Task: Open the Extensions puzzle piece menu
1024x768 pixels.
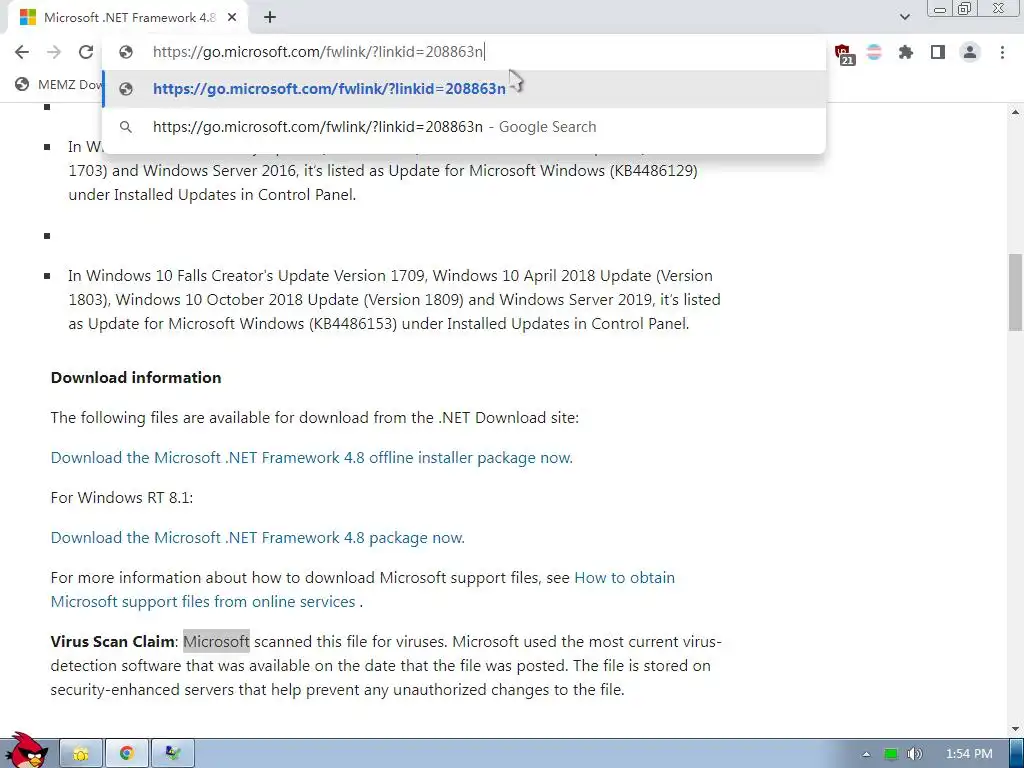Action: [906, 52]
